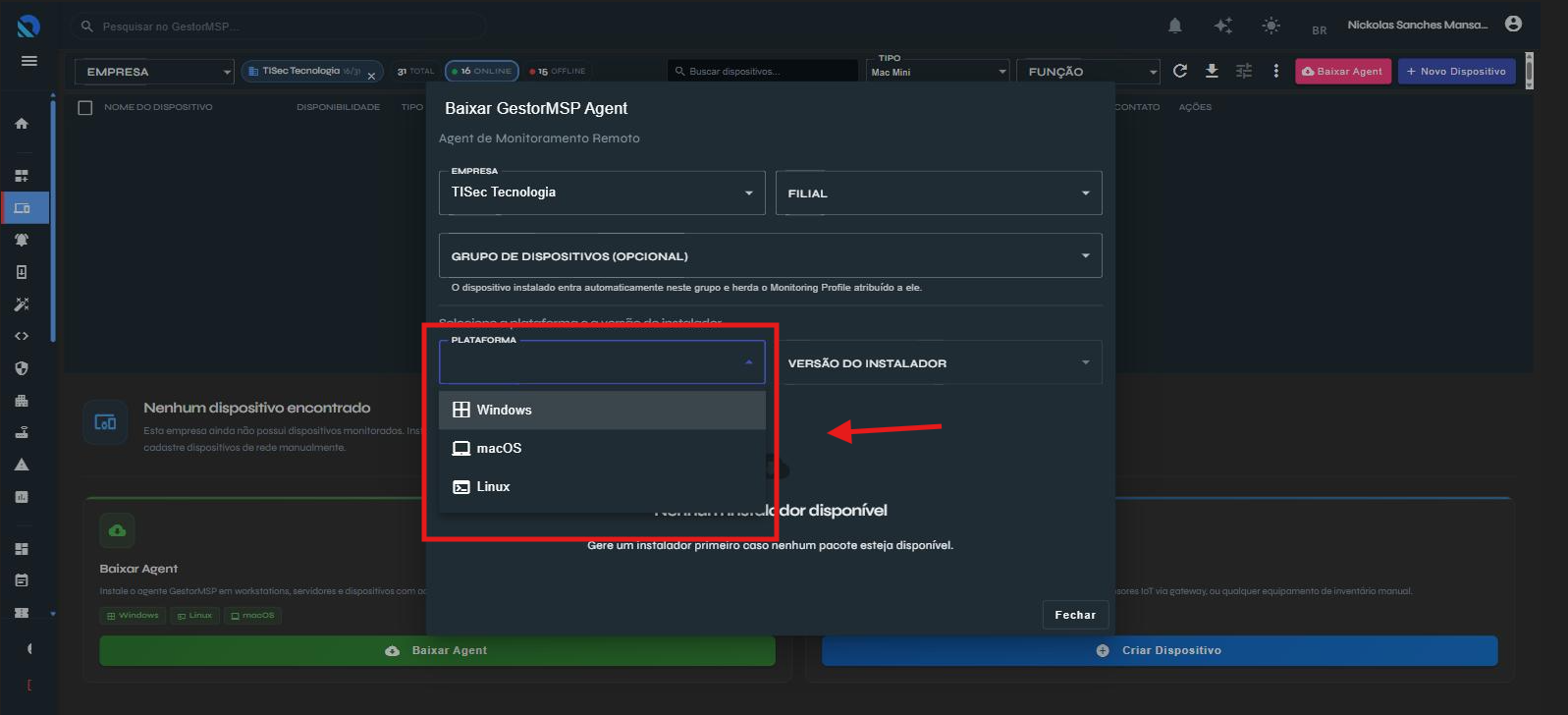Viewport: 1568px width, 715px height.
Task: Open the code scripts sidebar icon
Action: pos(22,336)
